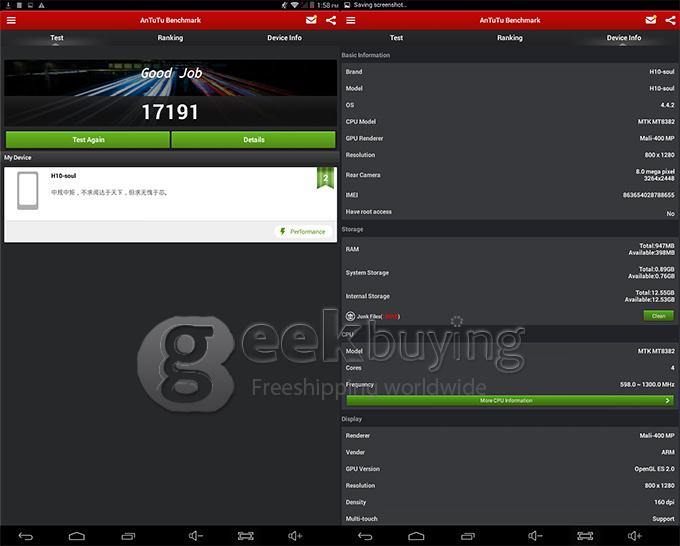Image resolution: width=680 pixels, height=546 pixels.
Task: Tap the Performance button on the device card
Action: click(302, 231)
